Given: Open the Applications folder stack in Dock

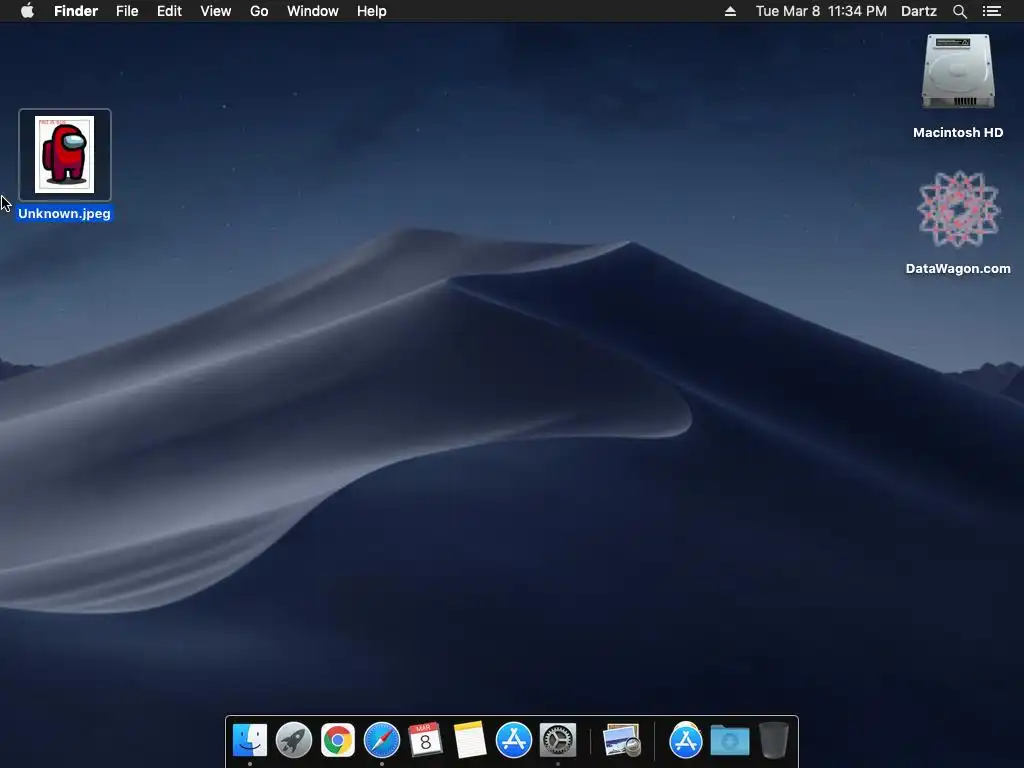Looking at the screenshot, I should 686,741.
